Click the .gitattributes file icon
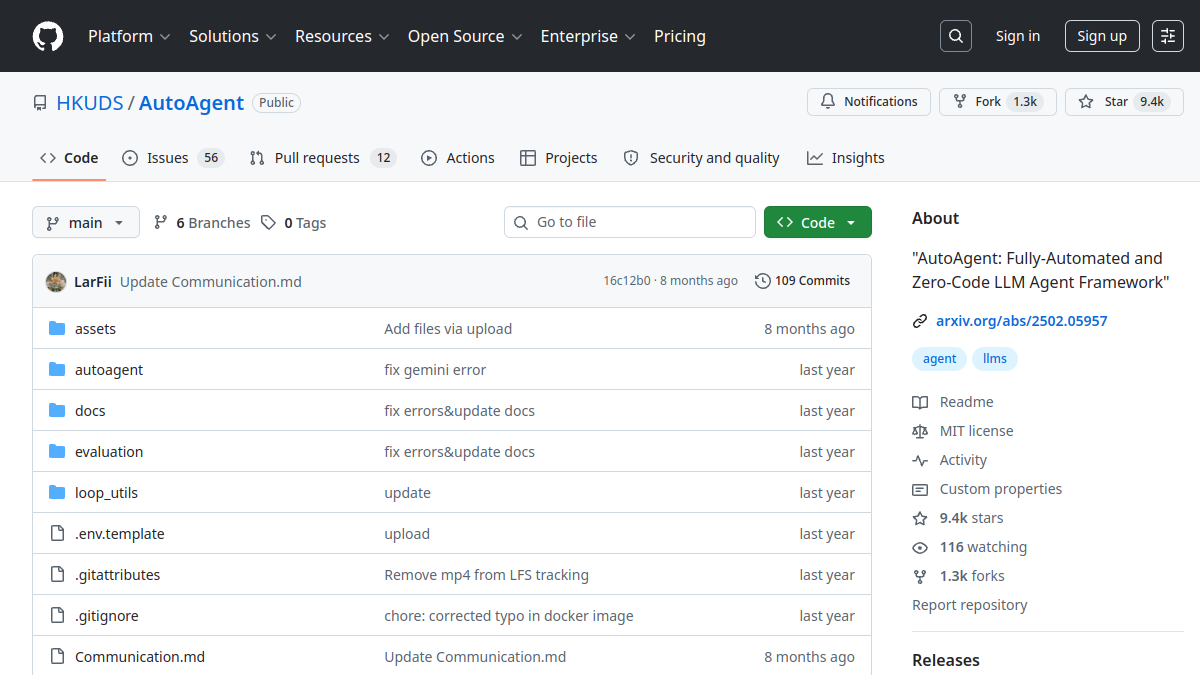This screenshot has height=675, width=1200. point(57,575)
